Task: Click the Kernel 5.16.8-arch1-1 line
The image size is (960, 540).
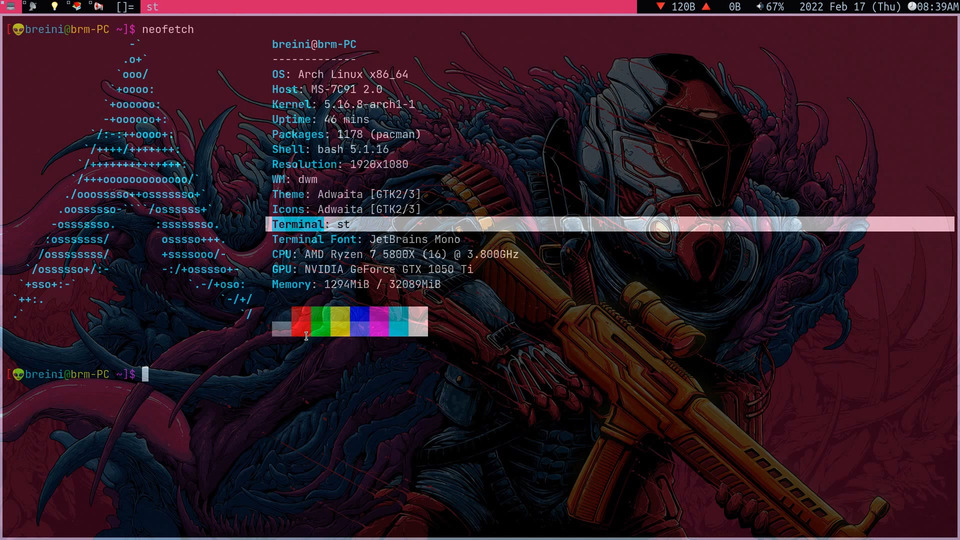Action: pos(343,104)
